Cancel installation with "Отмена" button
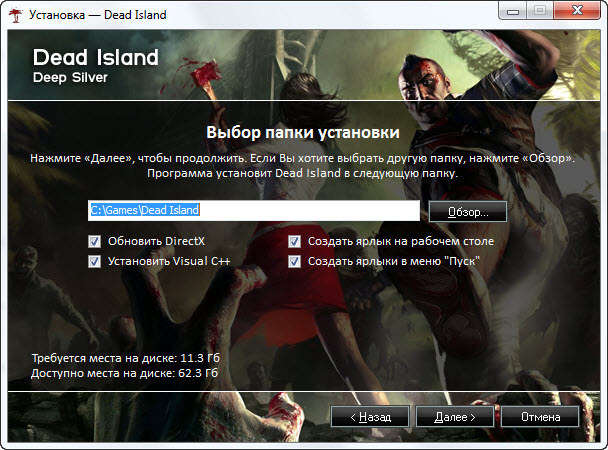This screenshot has width=608, height=450. click(539, 414)
